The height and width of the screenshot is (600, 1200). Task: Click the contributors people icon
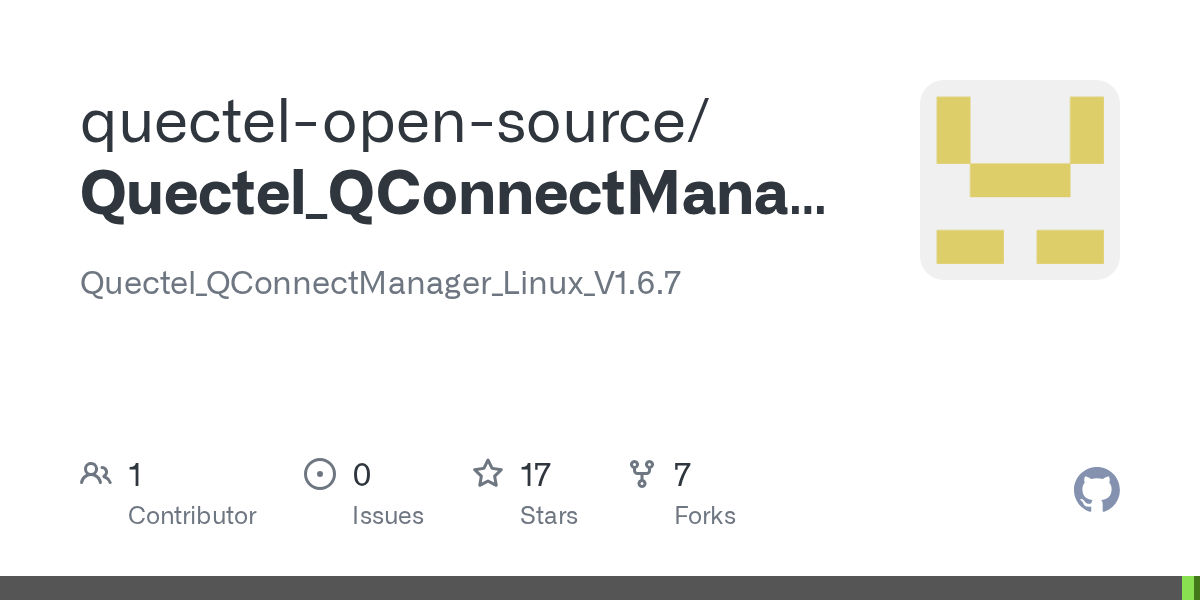[96, 474]
